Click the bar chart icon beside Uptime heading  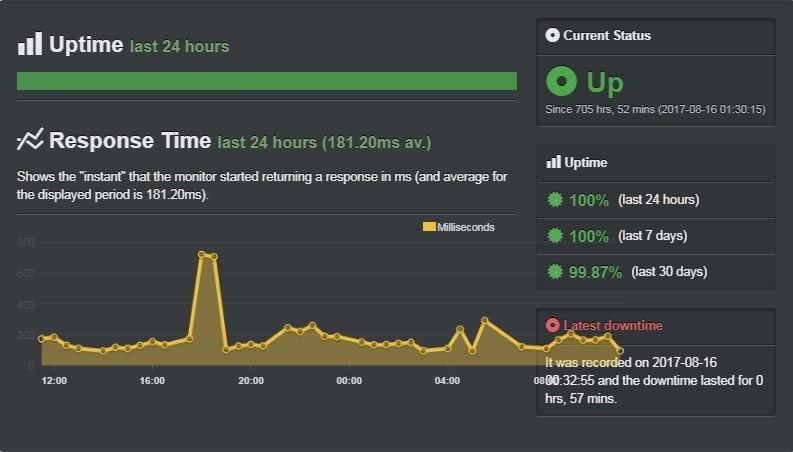tap(30, 44)
